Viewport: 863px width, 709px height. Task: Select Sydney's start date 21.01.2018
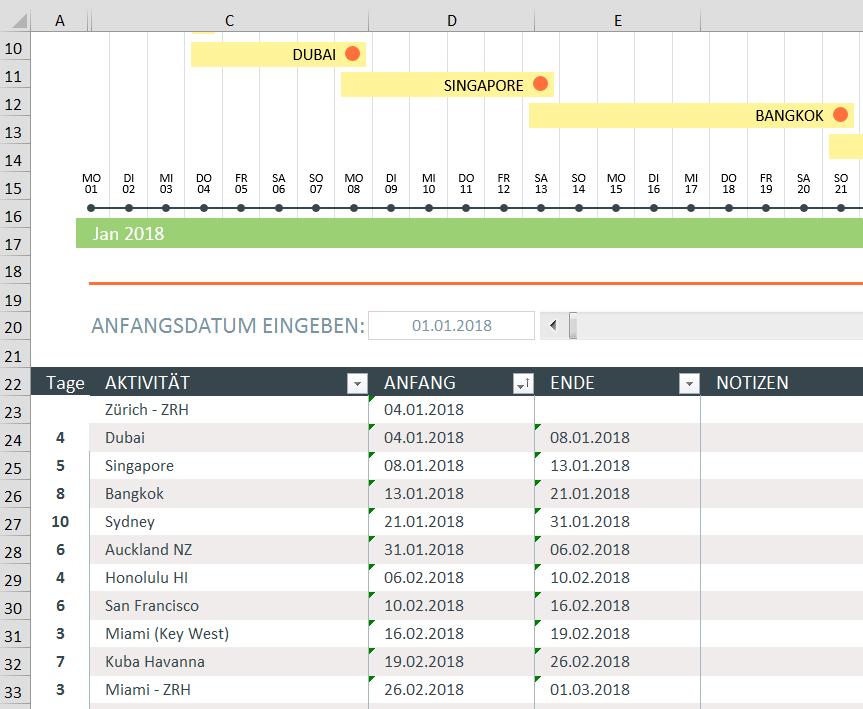coord(451,522)
